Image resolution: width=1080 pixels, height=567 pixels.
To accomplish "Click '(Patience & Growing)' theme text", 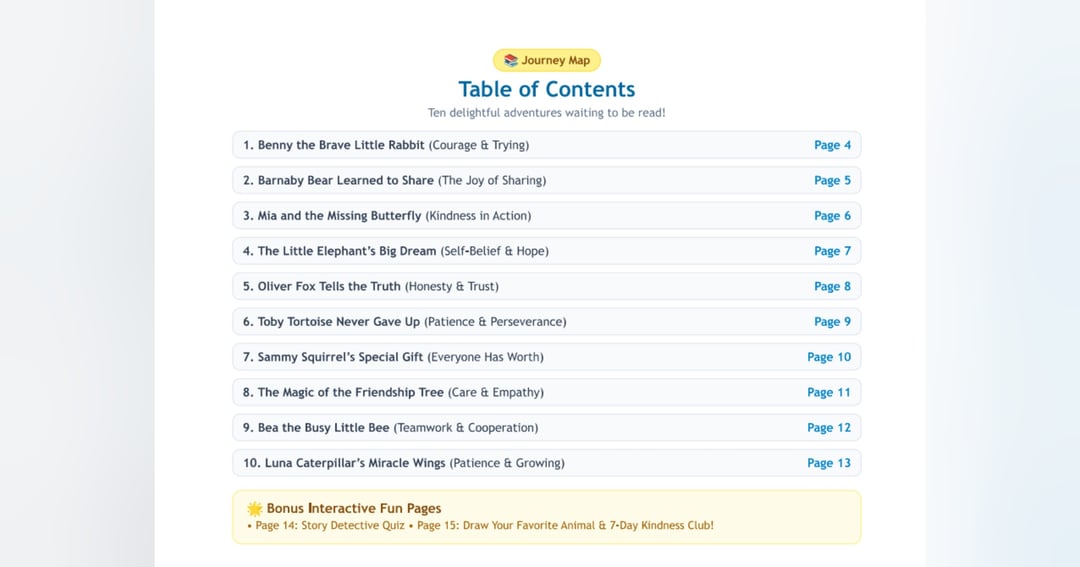I will [x=507, y=463].
